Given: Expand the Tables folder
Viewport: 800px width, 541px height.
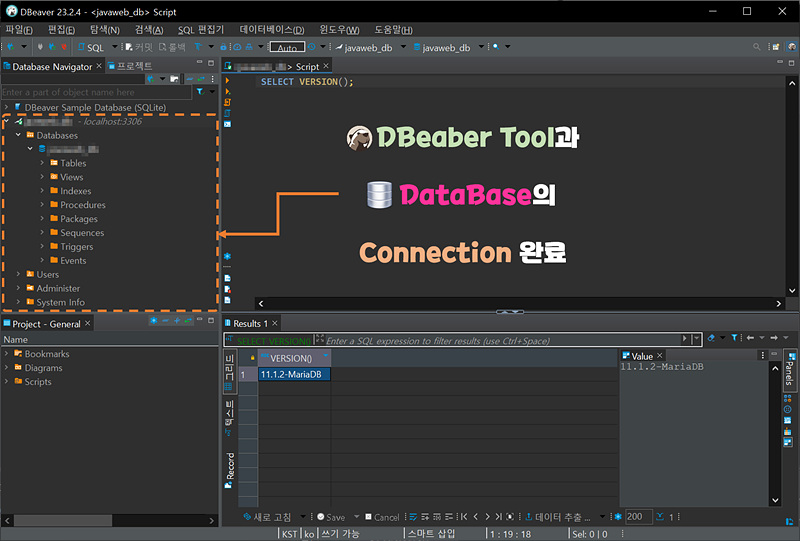Looking at the screenshot, I should [x=42, y=163].
